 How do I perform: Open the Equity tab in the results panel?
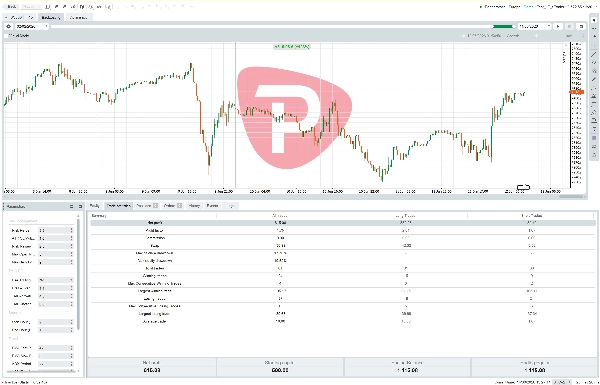click(95, 206)
